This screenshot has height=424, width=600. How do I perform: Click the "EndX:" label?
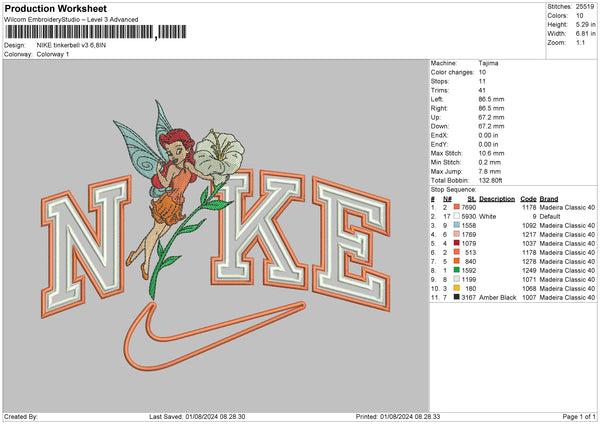(x=439, y=135)
